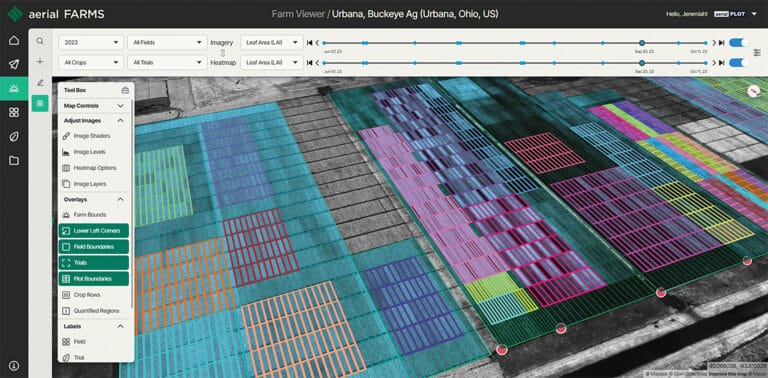This screenshot has height=378, width=768.
Task: Select the pencil edit tool
Action: tap(40, 82)
